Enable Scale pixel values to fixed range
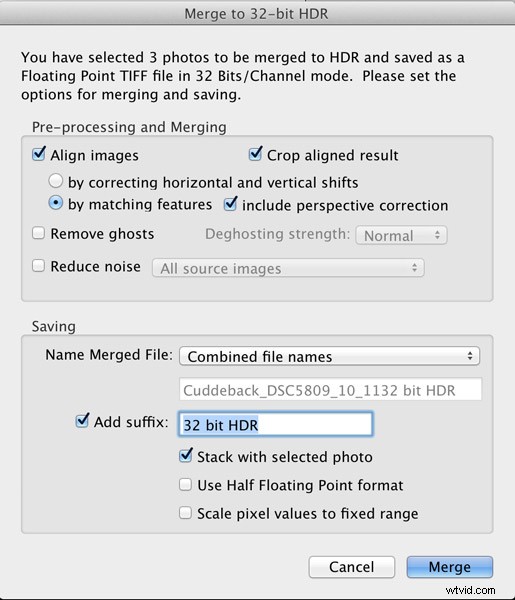 click(x=185, y=513)
